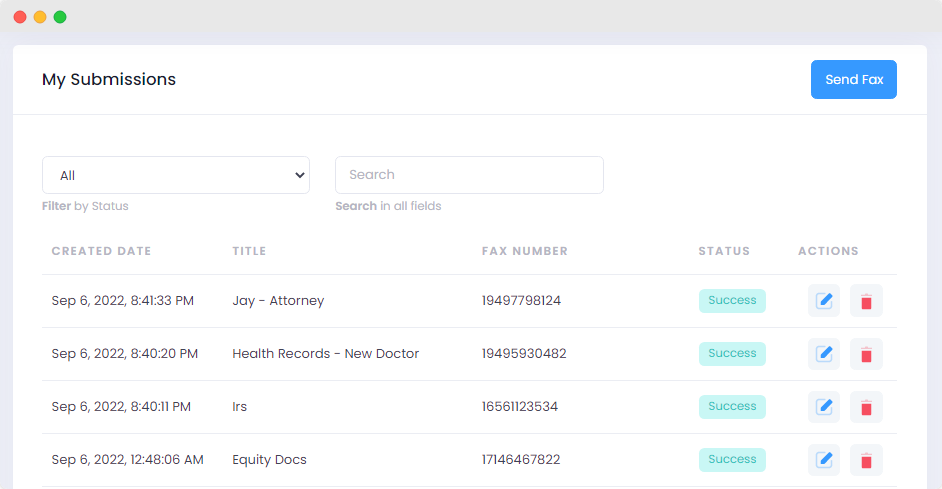Open the Filter by Status dropdown
The image size is (942, 489).
[x=176, y=175]
